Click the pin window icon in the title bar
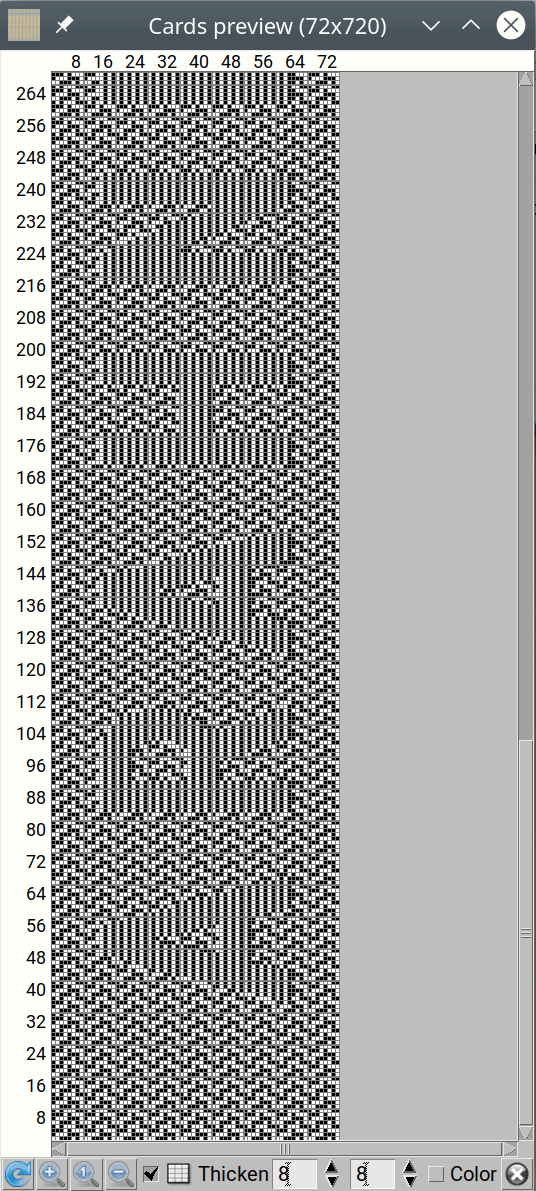This screenshot has height=1191, width=536. click(x=65, y=26)
